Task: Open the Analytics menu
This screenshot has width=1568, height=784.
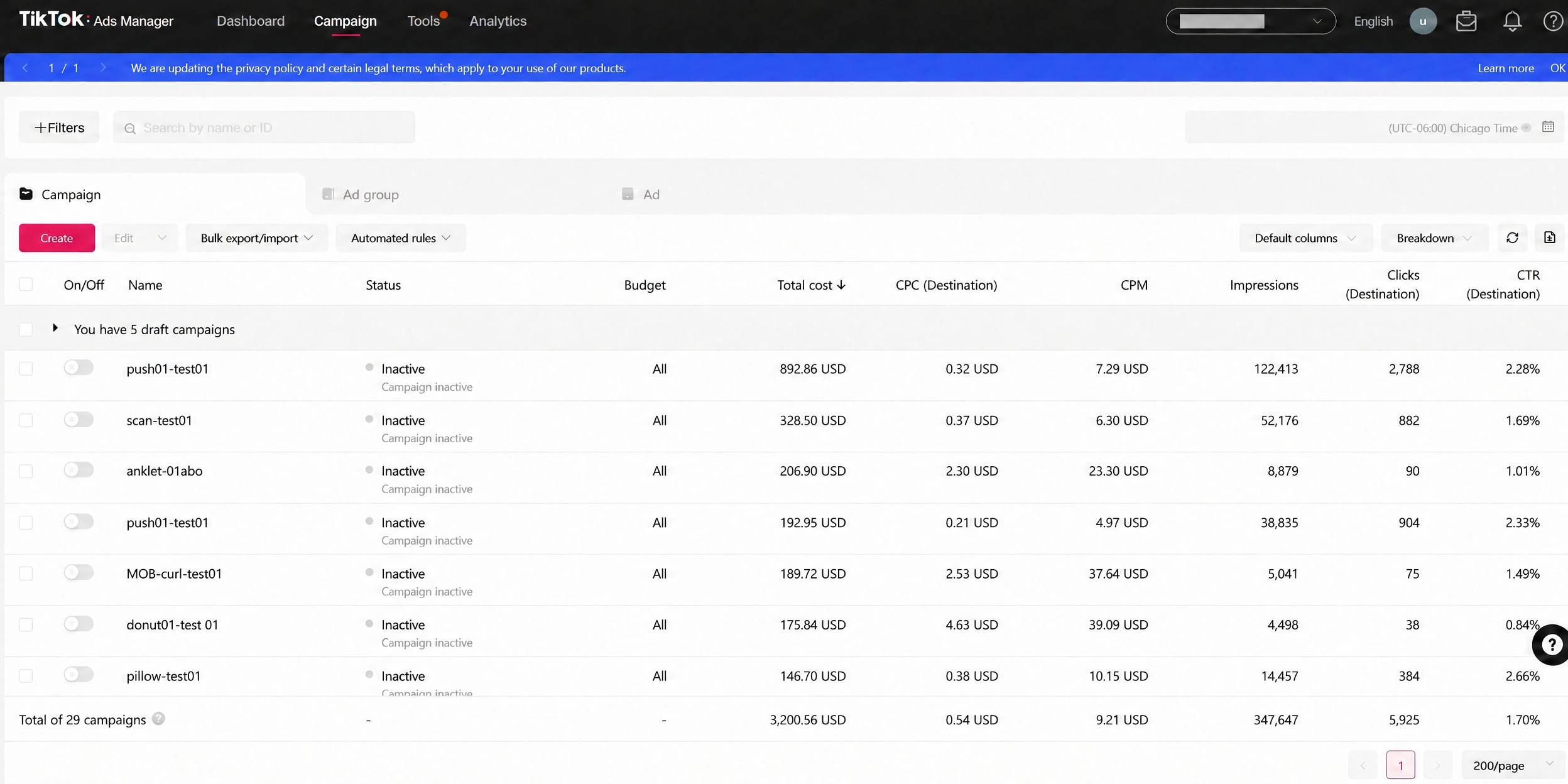Action: [x=498, y=21]
